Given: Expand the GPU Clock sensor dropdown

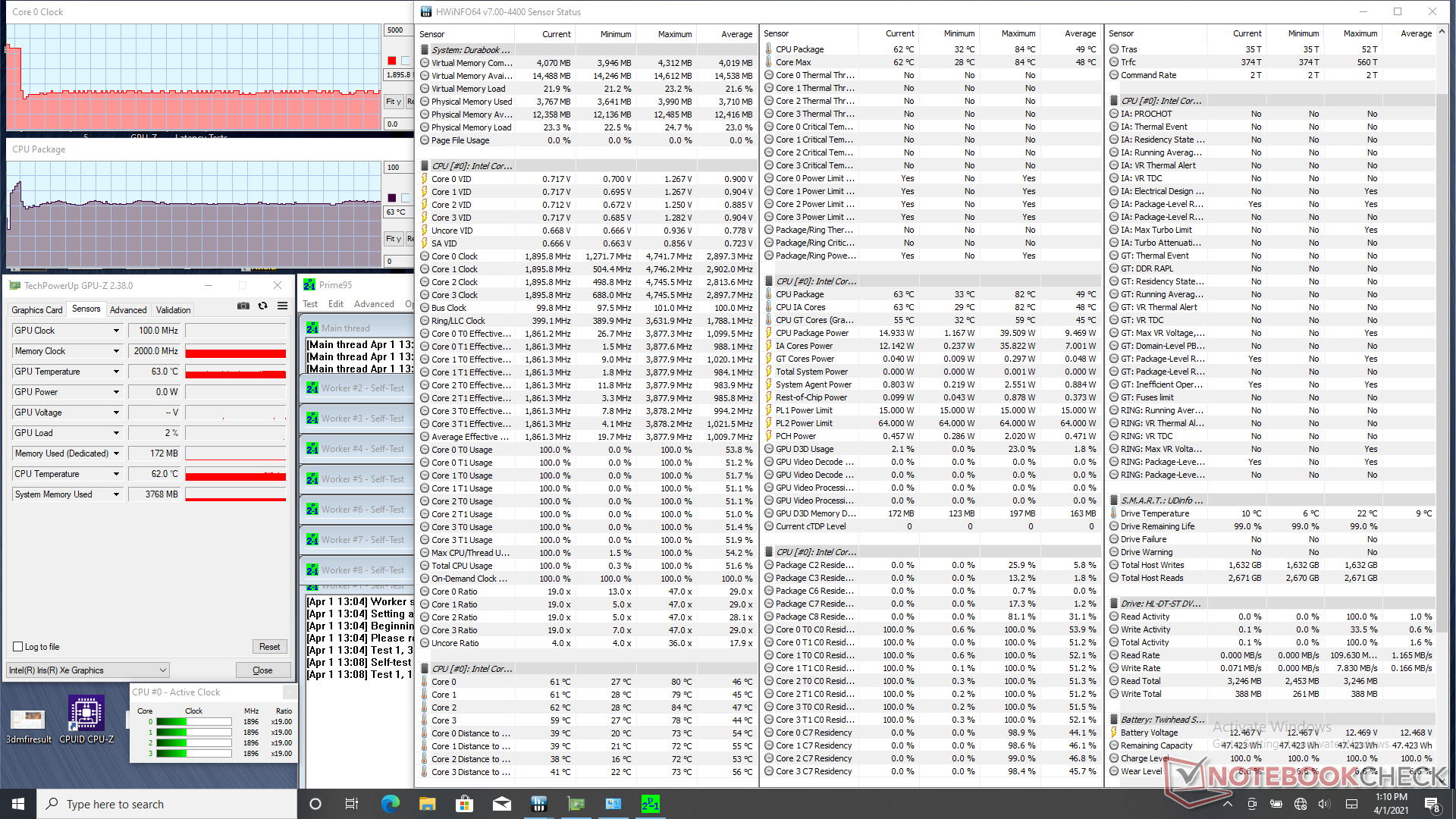Looking at the screenshot, I should pos(116,331).
